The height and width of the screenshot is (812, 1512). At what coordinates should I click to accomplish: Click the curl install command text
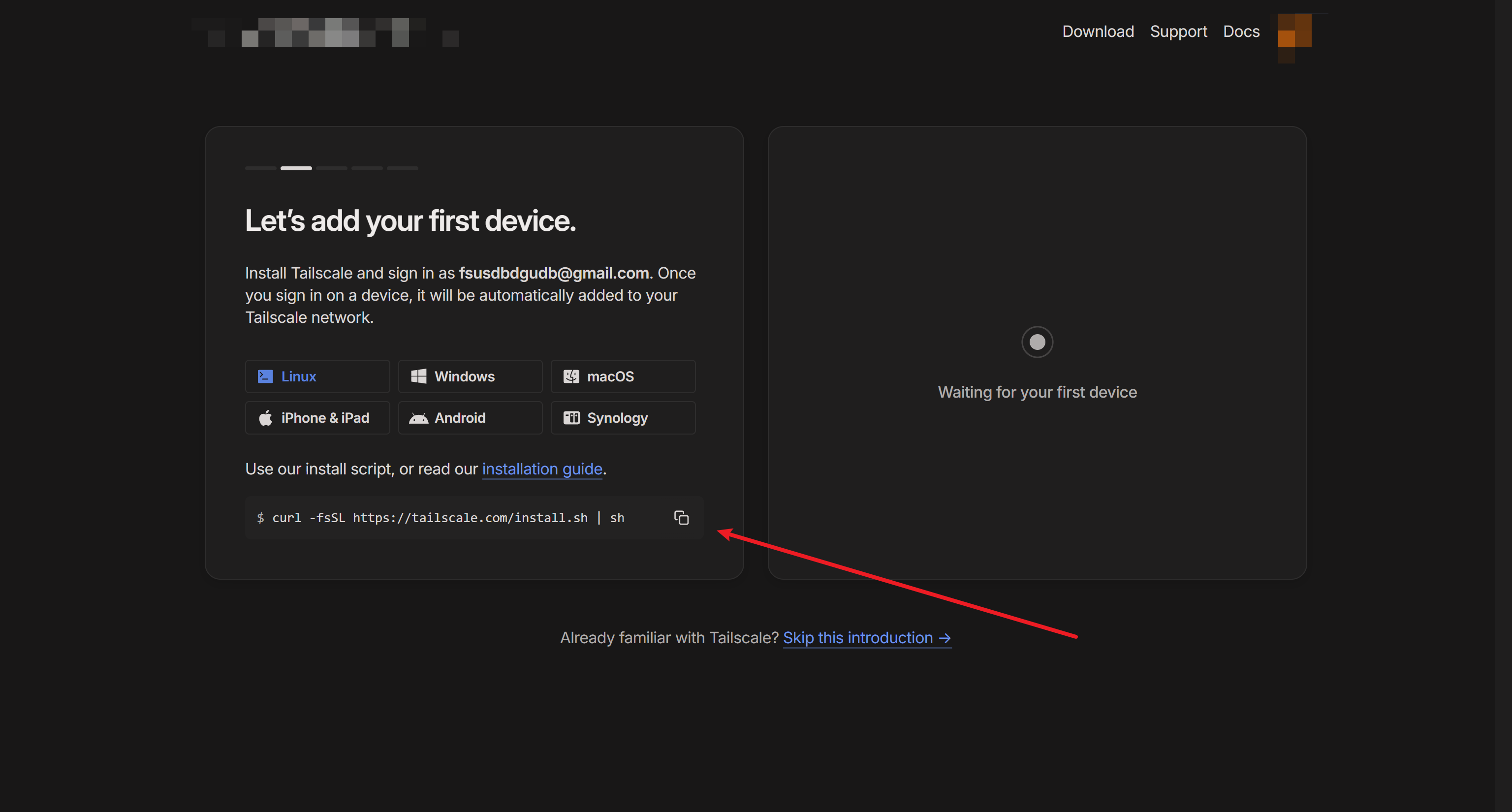click(448, 518)
